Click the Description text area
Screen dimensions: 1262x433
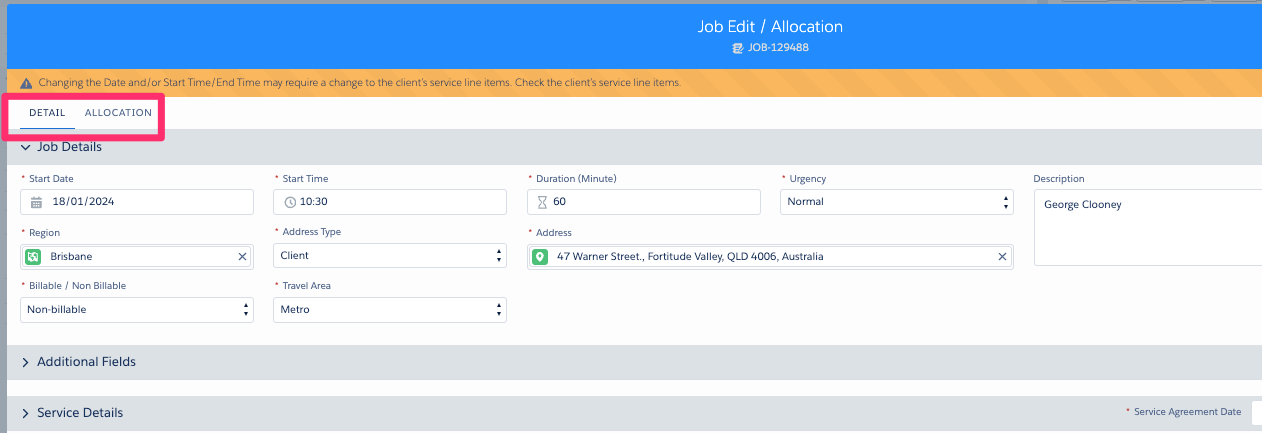pyautogui.click(x=1147, y=227)
